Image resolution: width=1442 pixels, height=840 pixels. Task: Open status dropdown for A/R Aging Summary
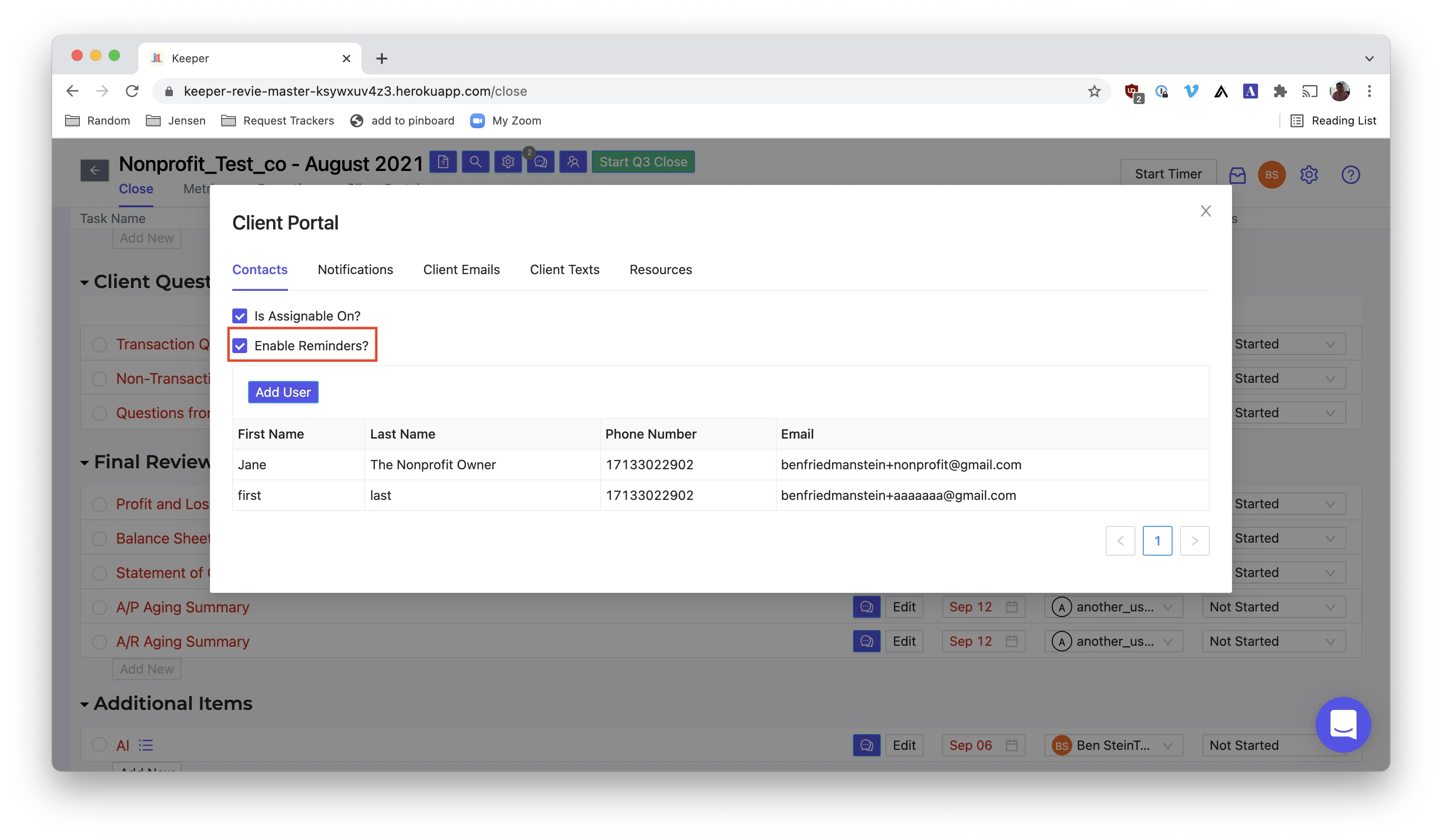coord(1274,642)
